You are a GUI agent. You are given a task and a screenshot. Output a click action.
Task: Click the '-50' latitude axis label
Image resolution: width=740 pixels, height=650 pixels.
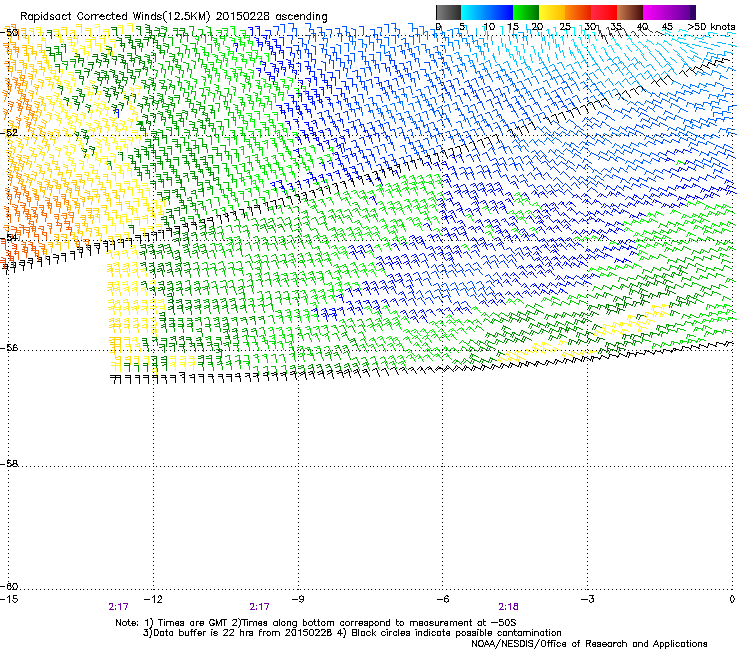(9, 33)
